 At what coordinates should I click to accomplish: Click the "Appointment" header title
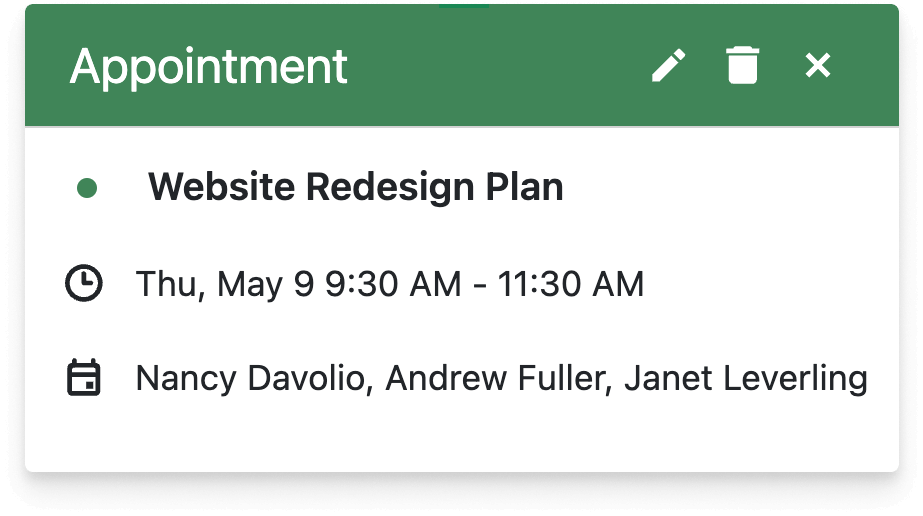tap(208, 66)
